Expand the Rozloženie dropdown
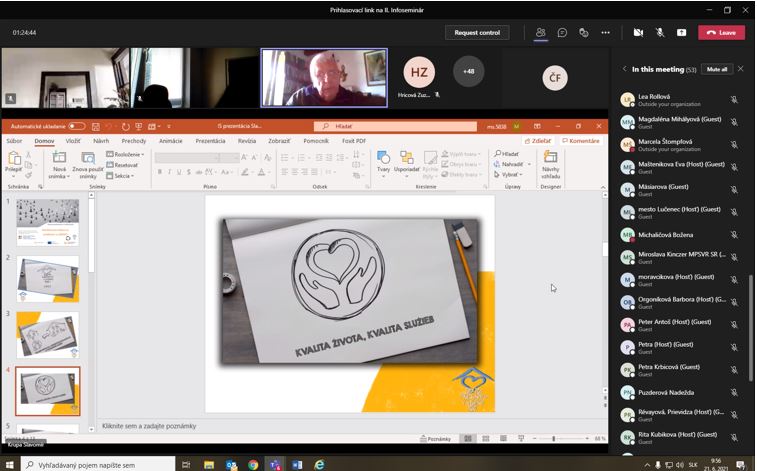This screenshot has width=757, height=471. [125, 154]
